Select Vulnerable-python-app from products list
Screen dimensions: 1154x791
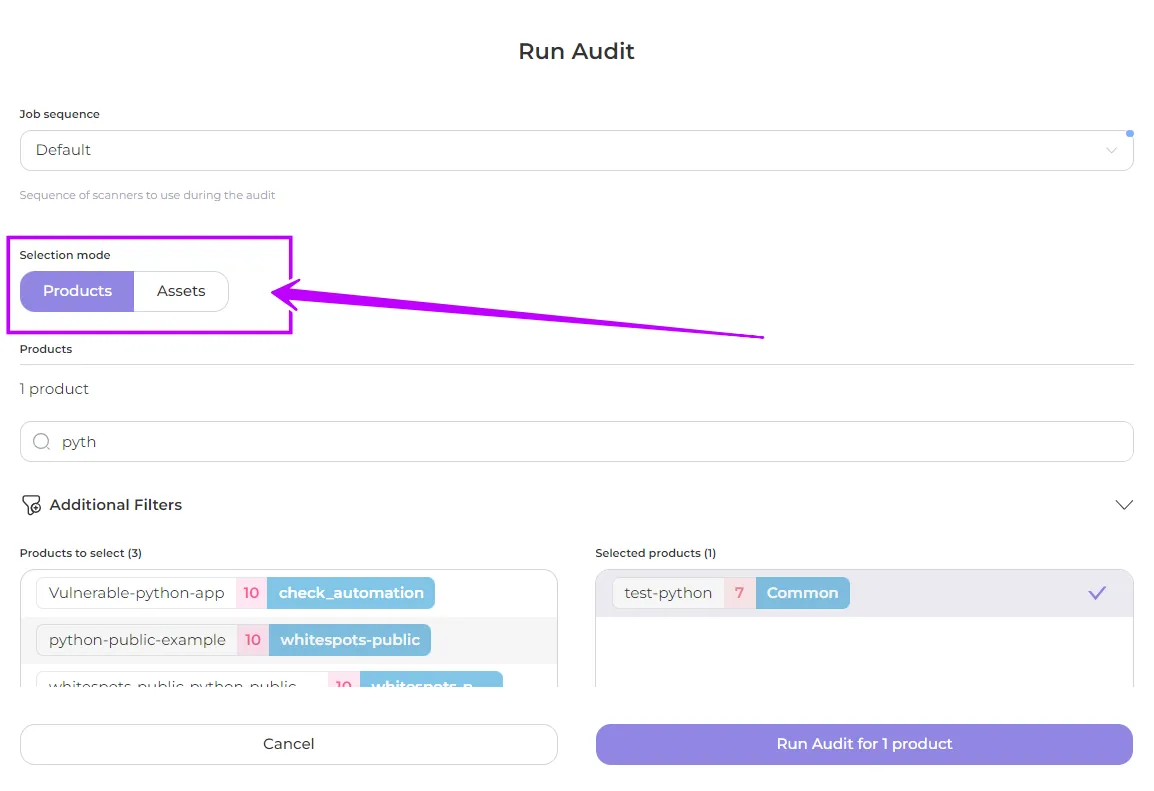click(x=137, y=593)
